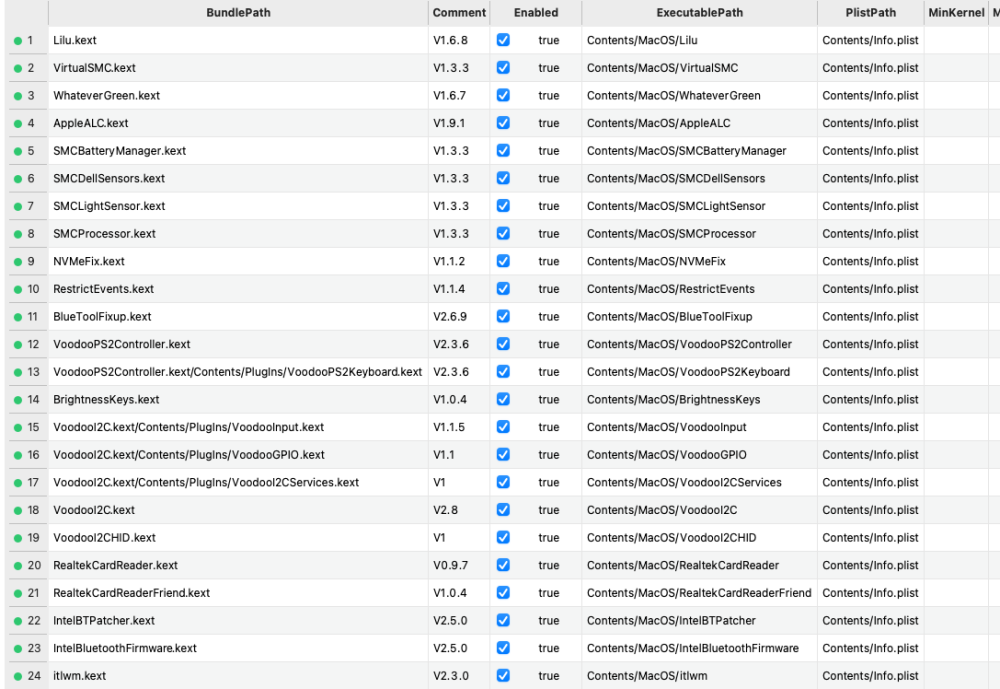1000x689 pixels.
Task: Click PlistPath cell of RestrictEvents row
Action: point(871,289)
